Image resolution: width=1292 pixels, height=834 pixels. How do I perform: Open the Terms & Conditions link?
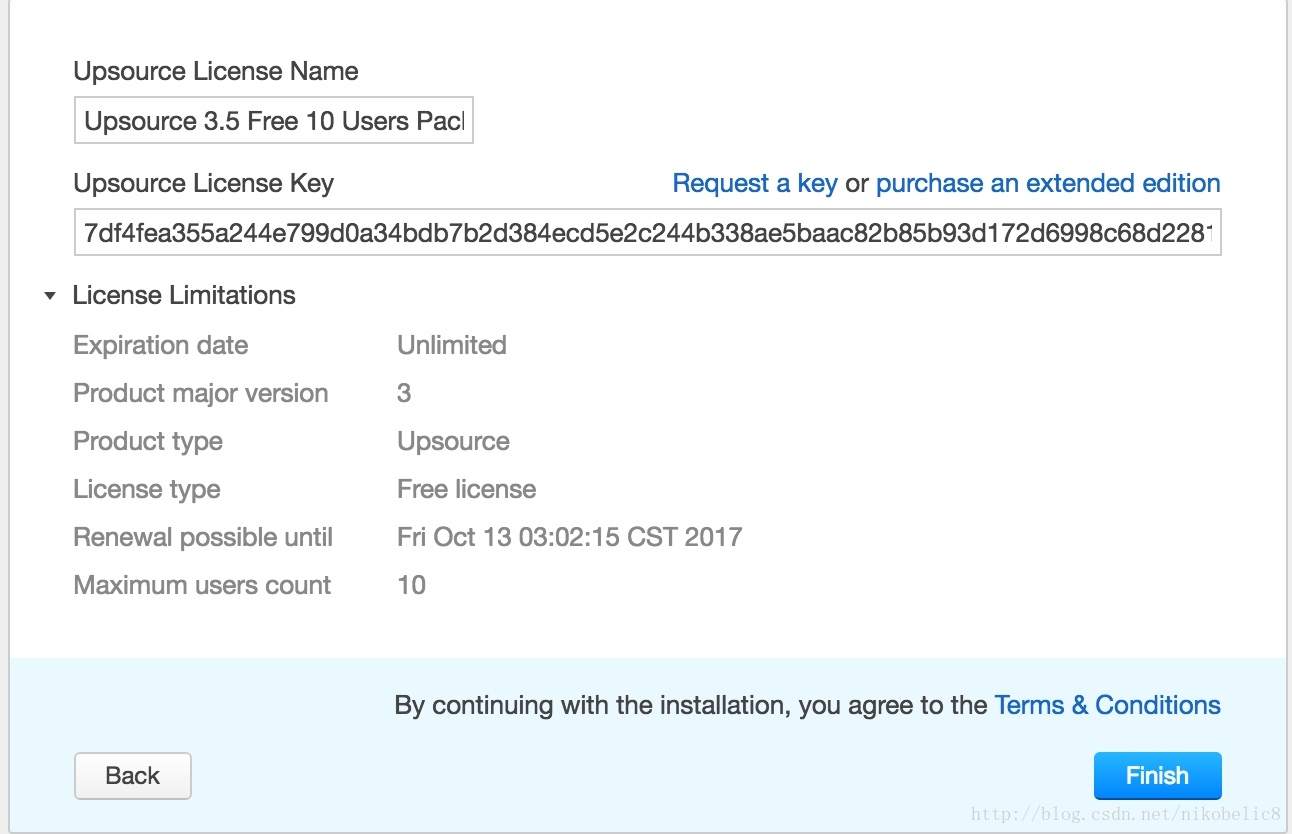click(1107, 705)
